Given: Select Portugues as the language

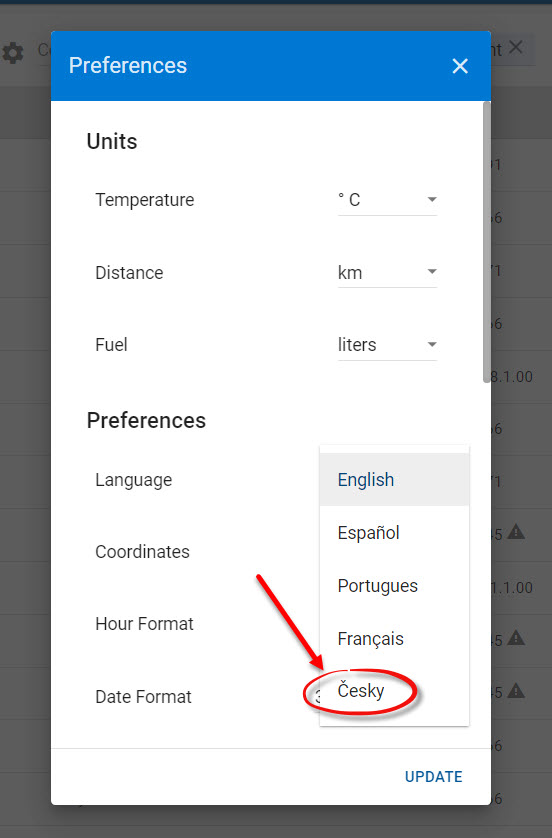Looking at the screenshot, I should [x=394, y=586].
